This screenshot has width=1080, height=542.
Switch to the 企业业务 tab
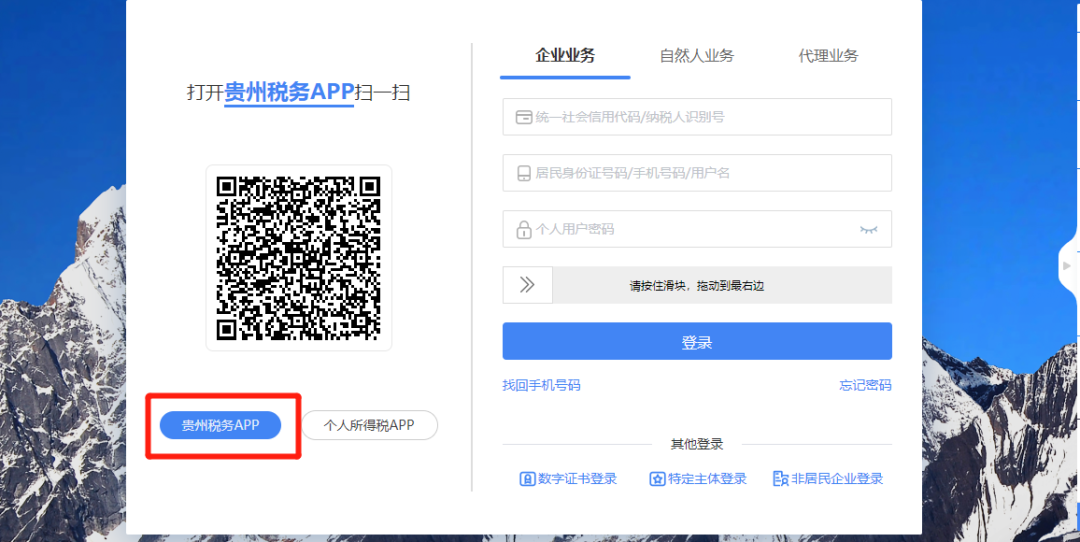tap(565, 56)
